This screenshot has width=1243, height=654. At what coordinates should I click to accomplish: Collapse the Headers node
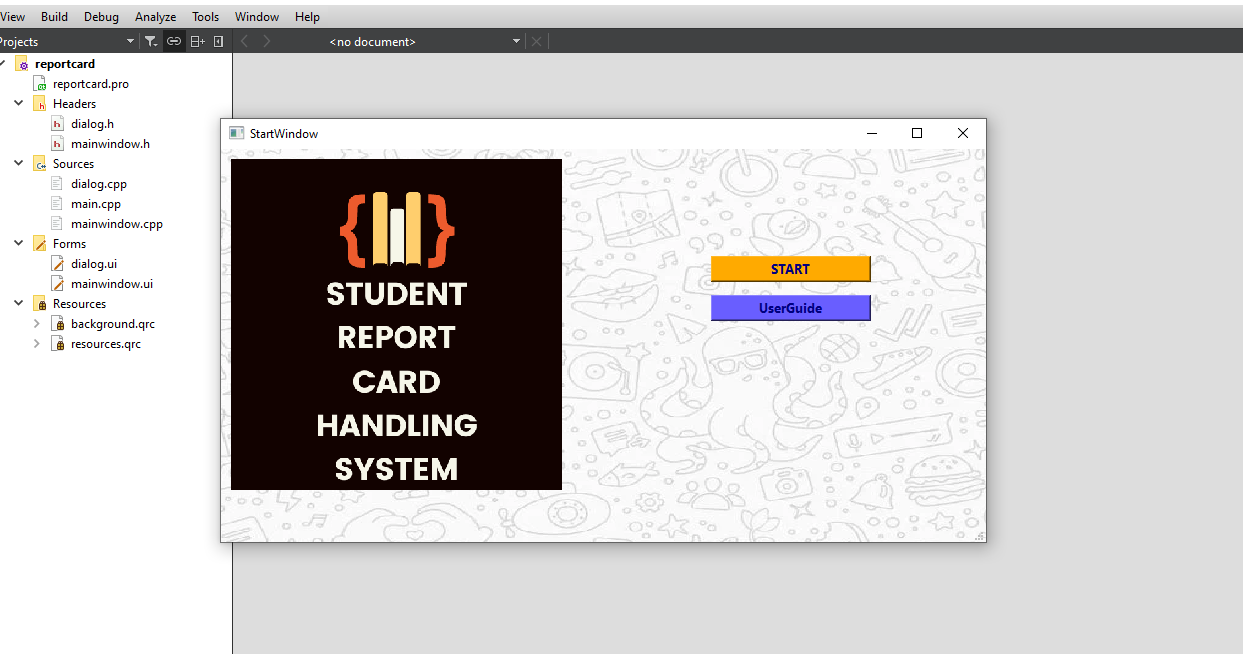tap(17, 103)
